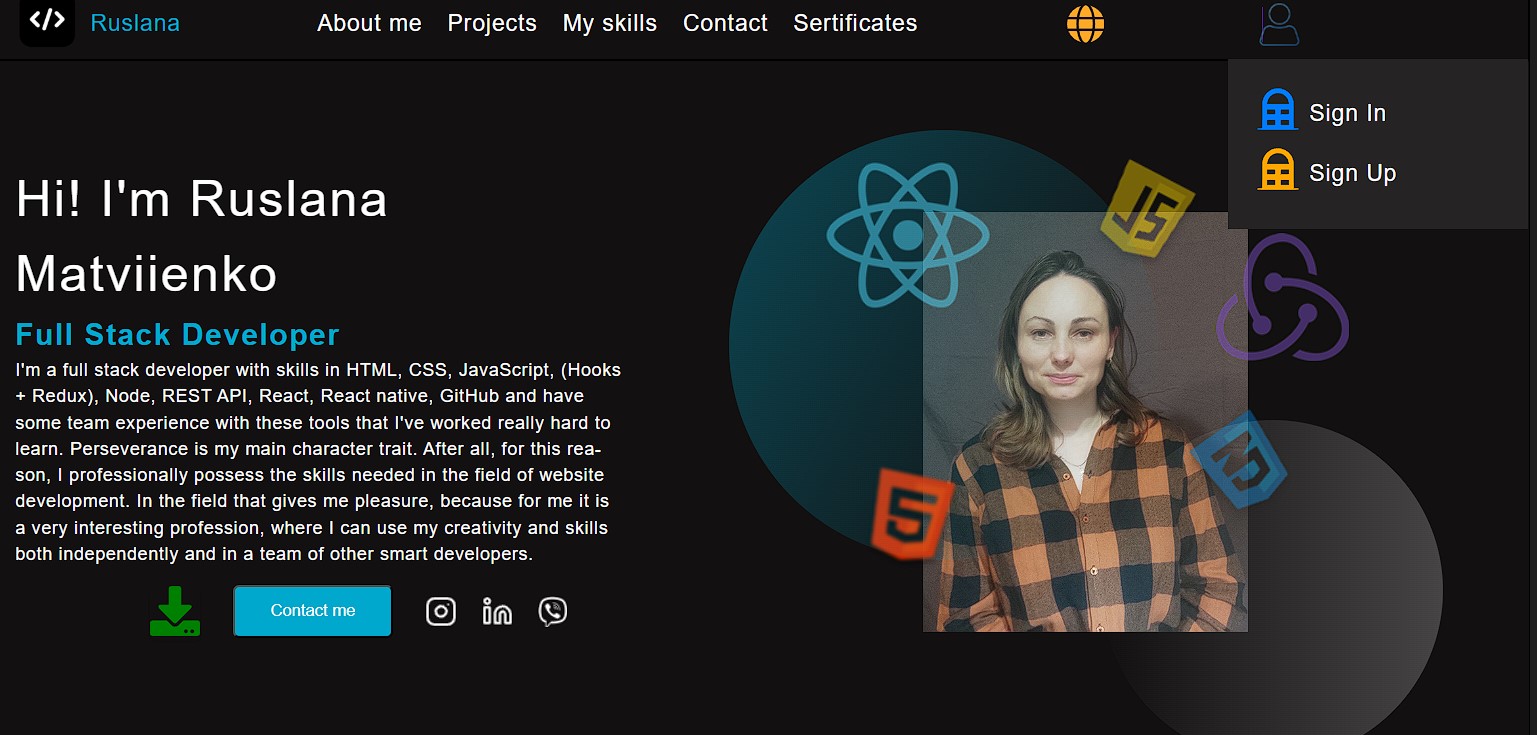Navigate to My skills

[x=610, y=23]
